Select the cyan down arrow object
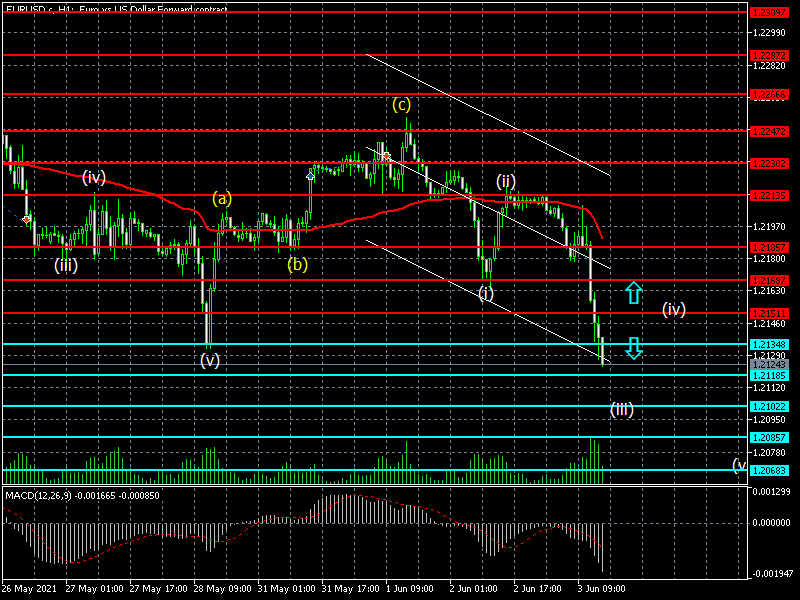Viewport: 800px width, 600px height. click(x=634, y=348)
